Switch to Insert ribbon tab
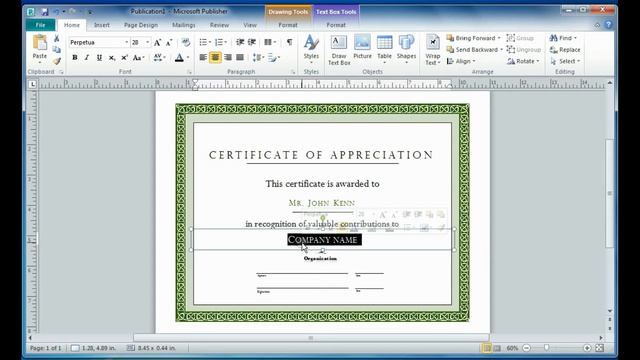 tap(102, 25)
